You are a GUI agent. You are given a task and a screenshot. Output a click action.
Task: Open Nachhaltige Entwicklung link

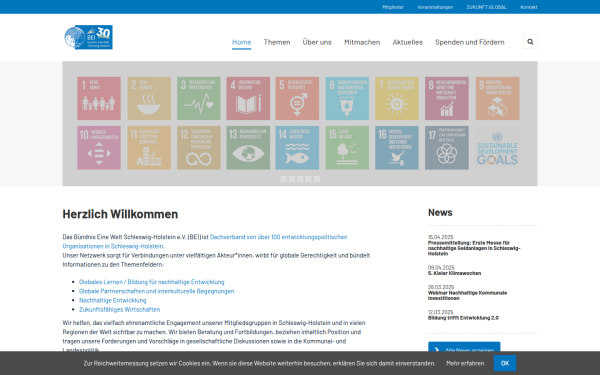click(112, 300)
